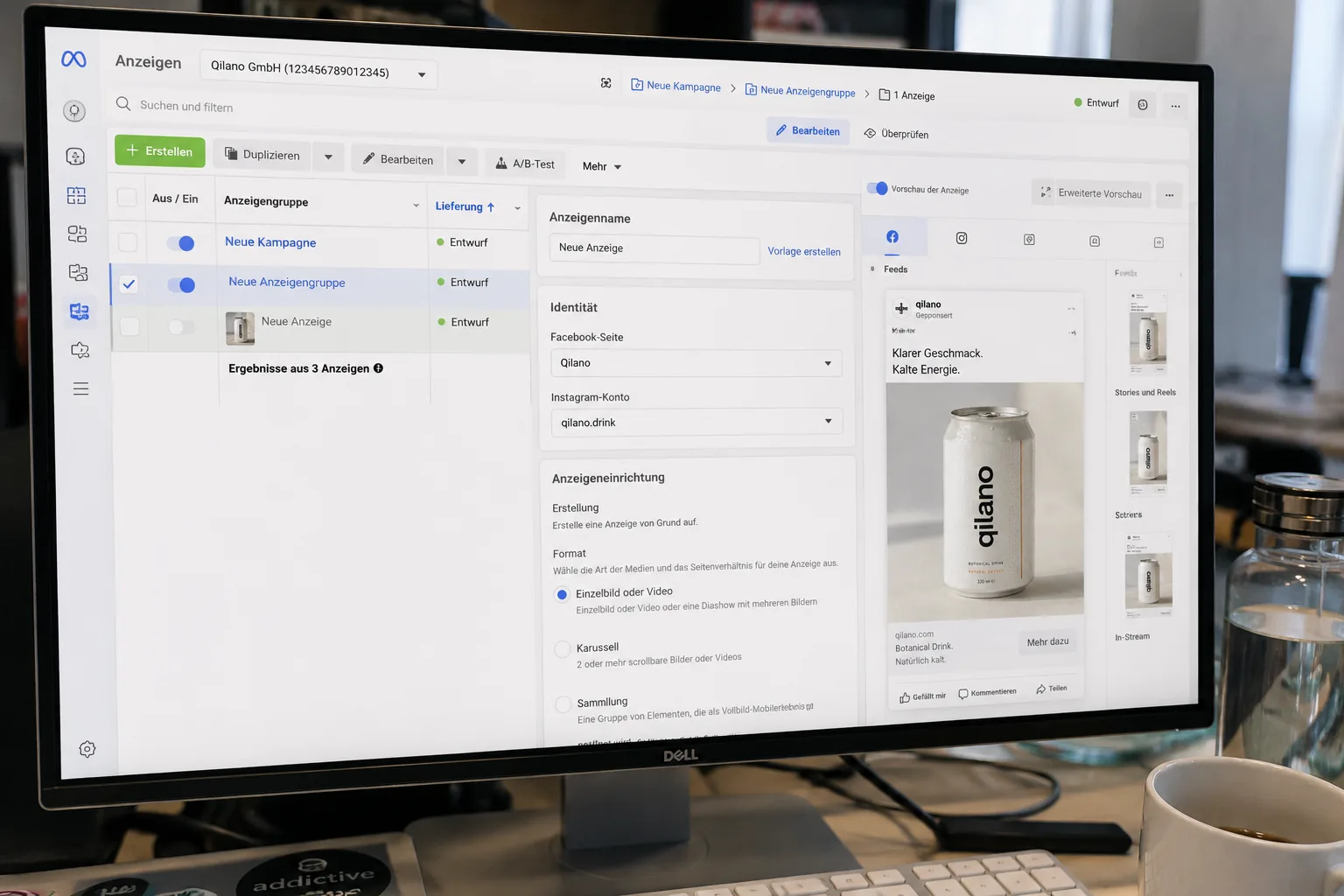Untick the Neue Anzeigengruppe row checkbox

pyautogui.click(x=129, y=283)
